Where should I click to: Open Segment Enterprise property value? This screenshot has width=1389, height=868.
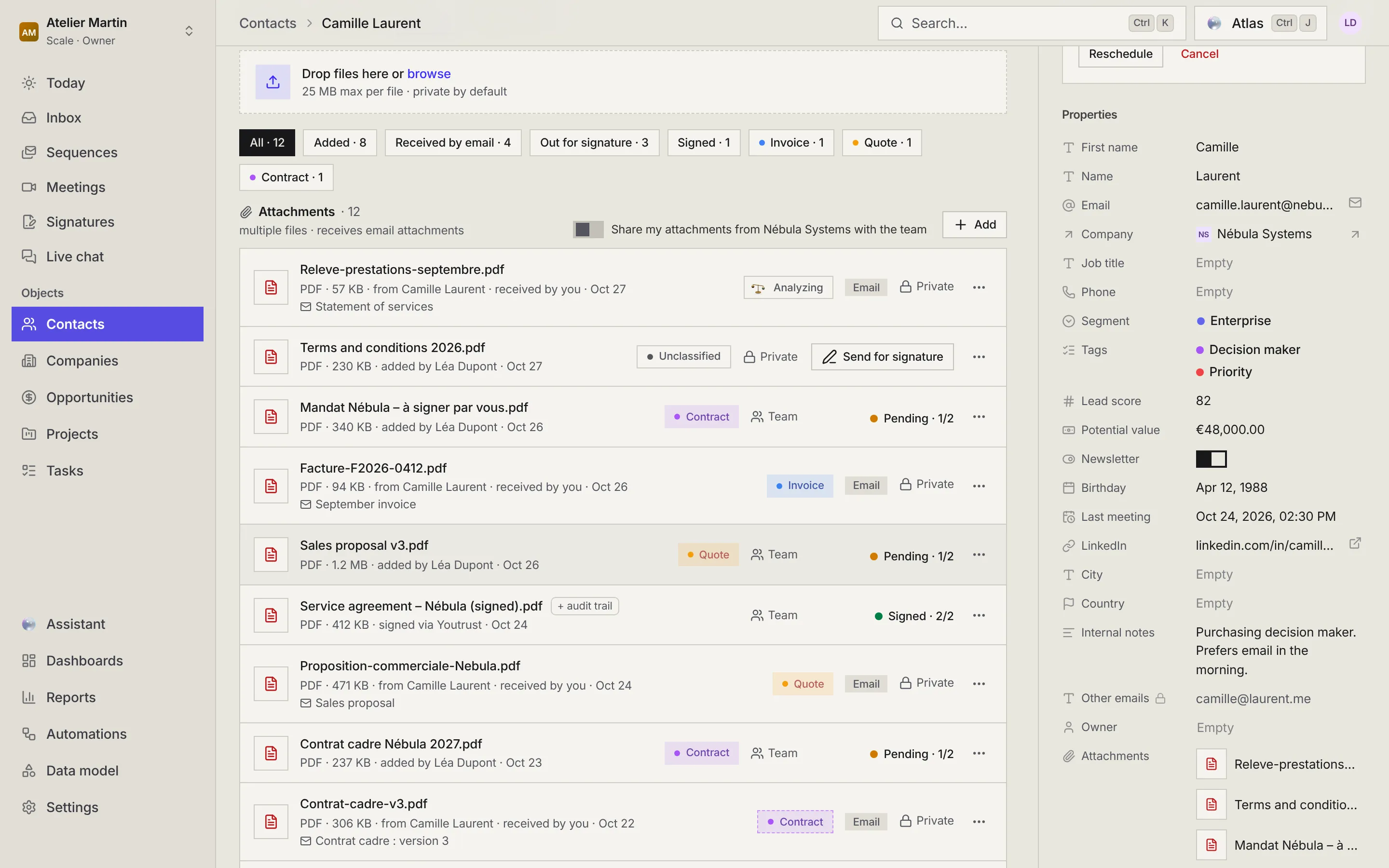coord(1233,321)
